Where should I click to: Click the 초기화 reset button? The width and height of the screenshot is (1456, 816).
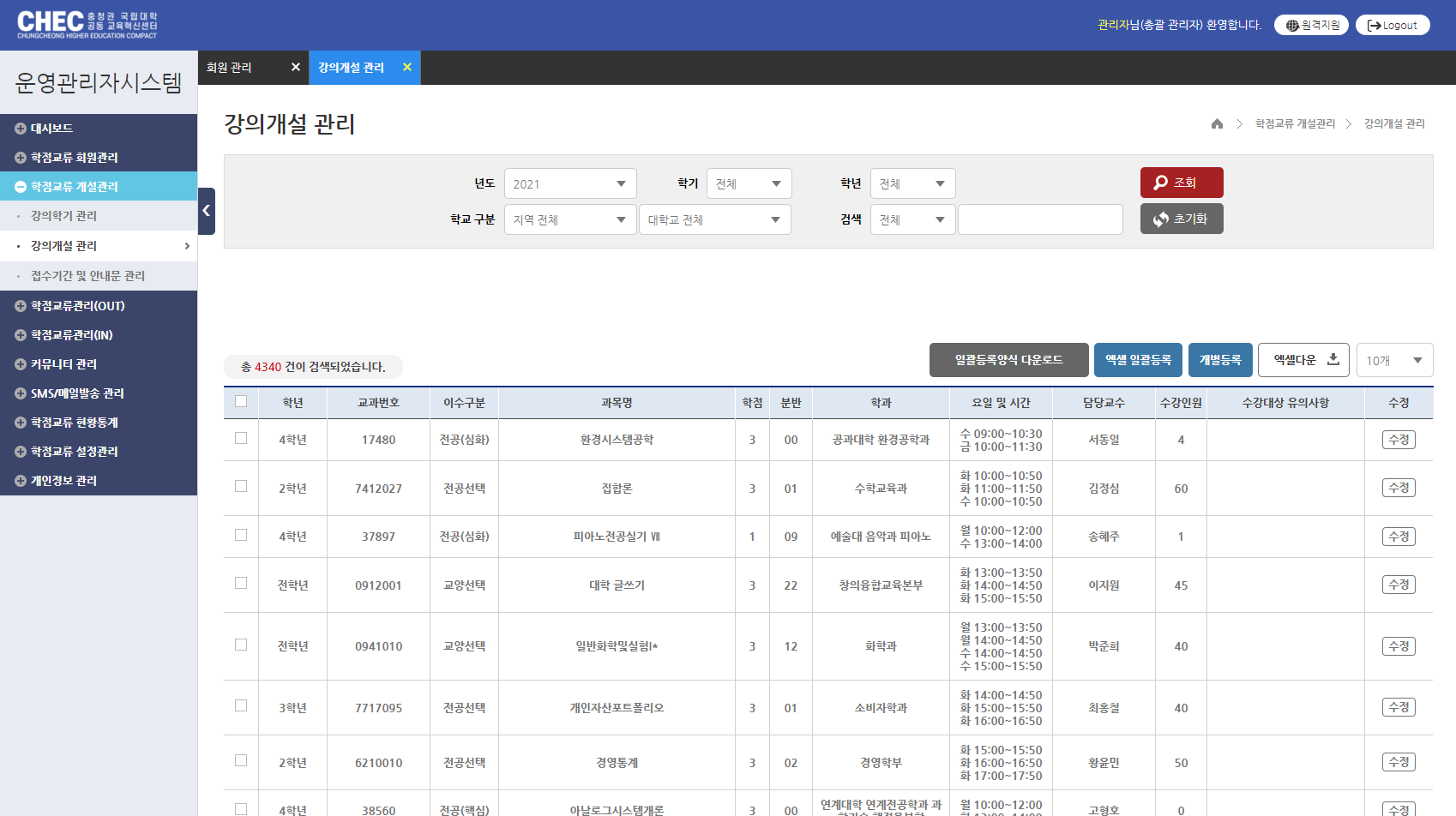coord(1182,219)
